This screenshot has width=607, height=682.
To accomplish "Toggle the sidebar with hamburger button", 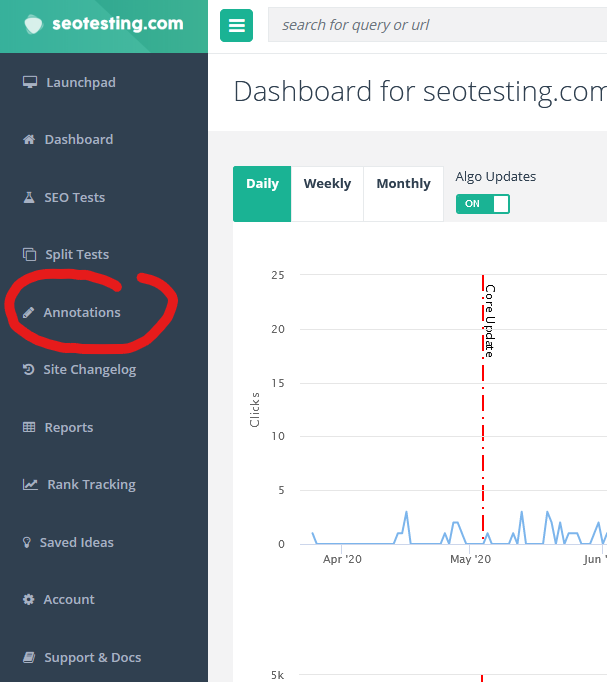I will [x=237, y=26].
